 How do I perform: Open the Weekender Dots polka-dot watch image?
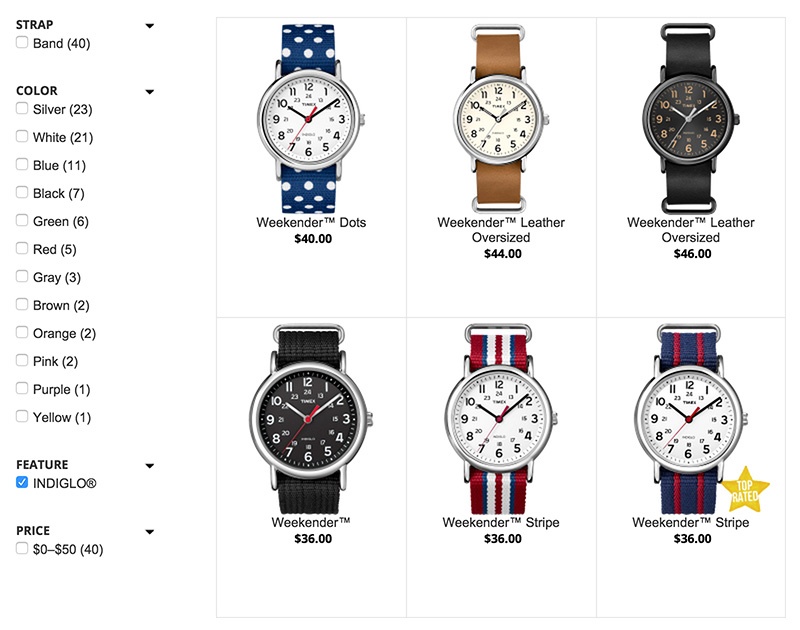tap(311, 118)
